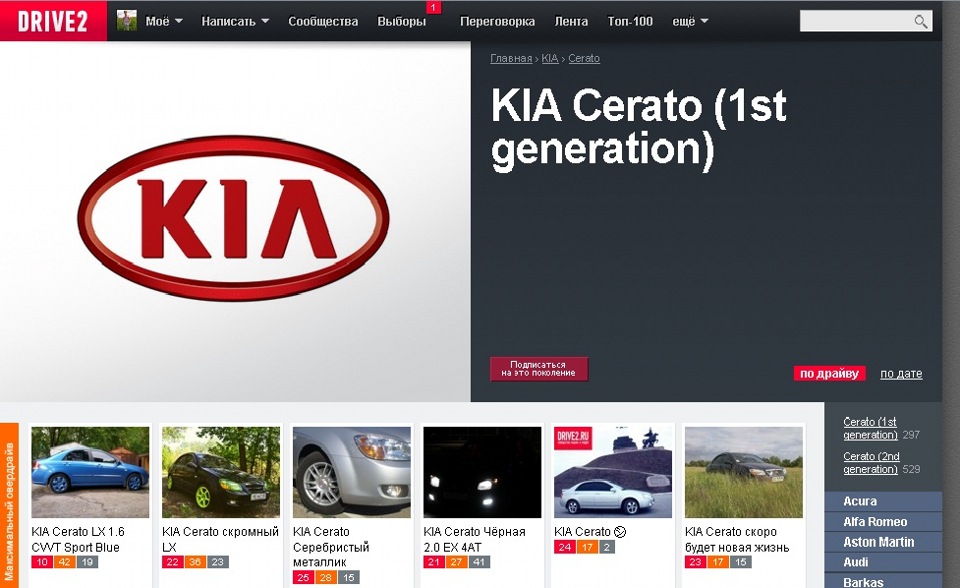Expand the Написать dropdown menu
The image size is (960, 588).
(235, 21)
